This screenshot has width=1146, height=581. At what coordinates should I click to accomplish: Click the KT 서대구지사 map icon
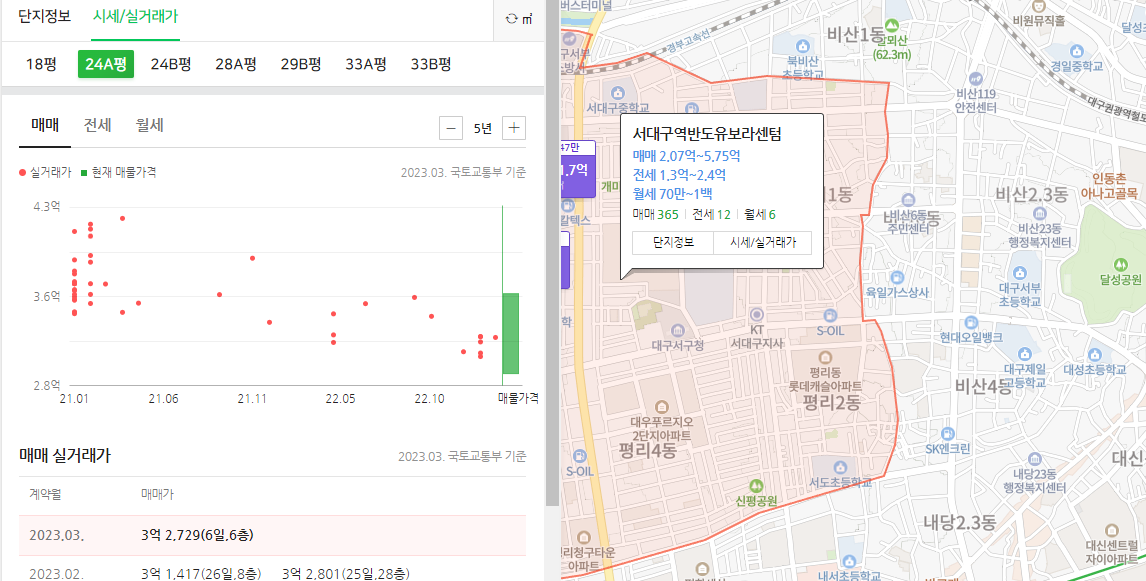[x=756, y=314]
